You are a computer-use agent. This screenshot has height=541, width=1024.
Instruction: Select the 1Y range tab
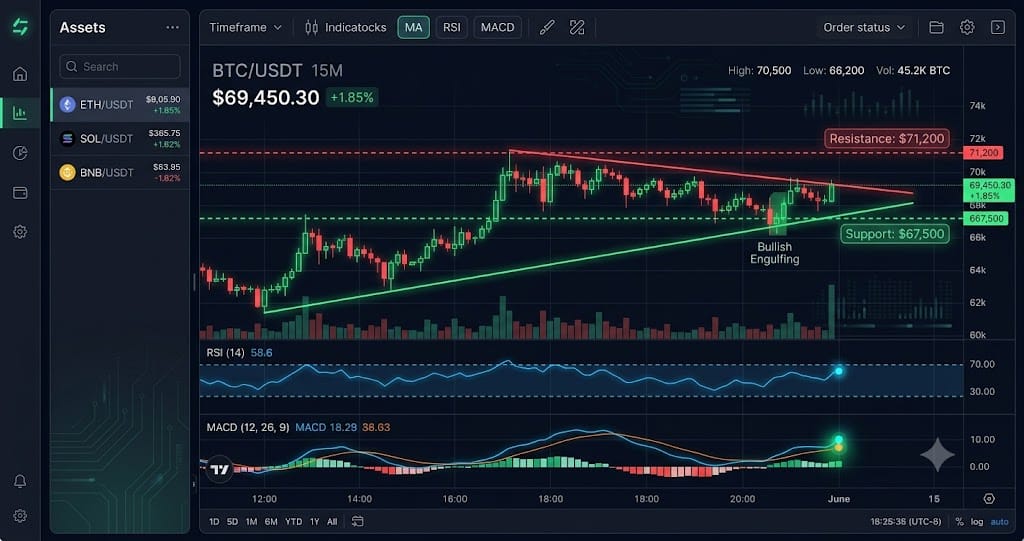coord(315,521)
